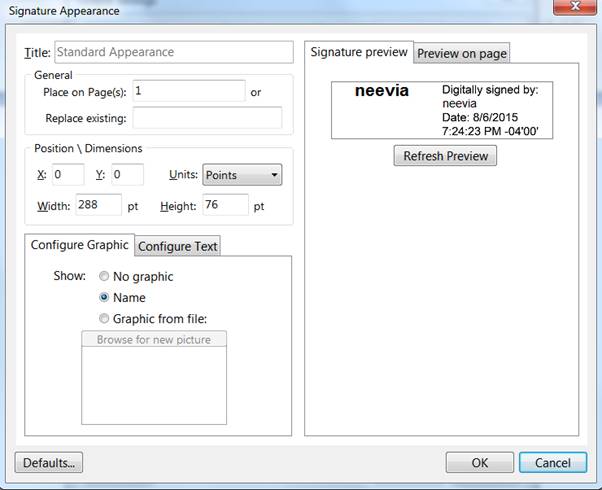Switch to the Configure Text tab
The width and height of the screenshot is (602, 490).
[x=177, y=246]
